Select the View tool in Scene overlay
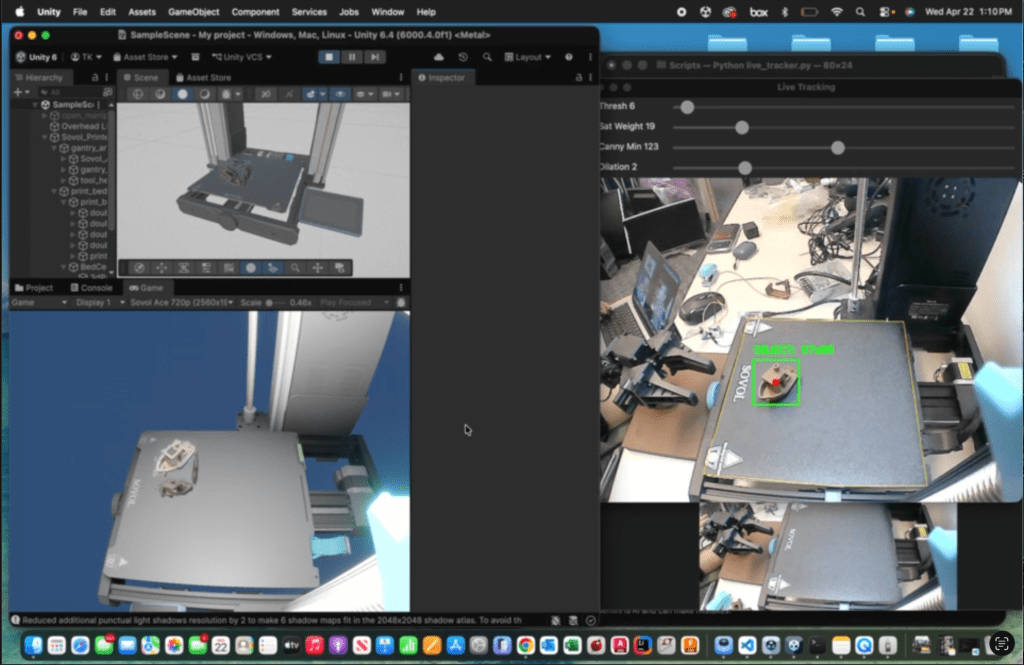The width and height of the screenshot is (1024, 665). coord(139,268)
